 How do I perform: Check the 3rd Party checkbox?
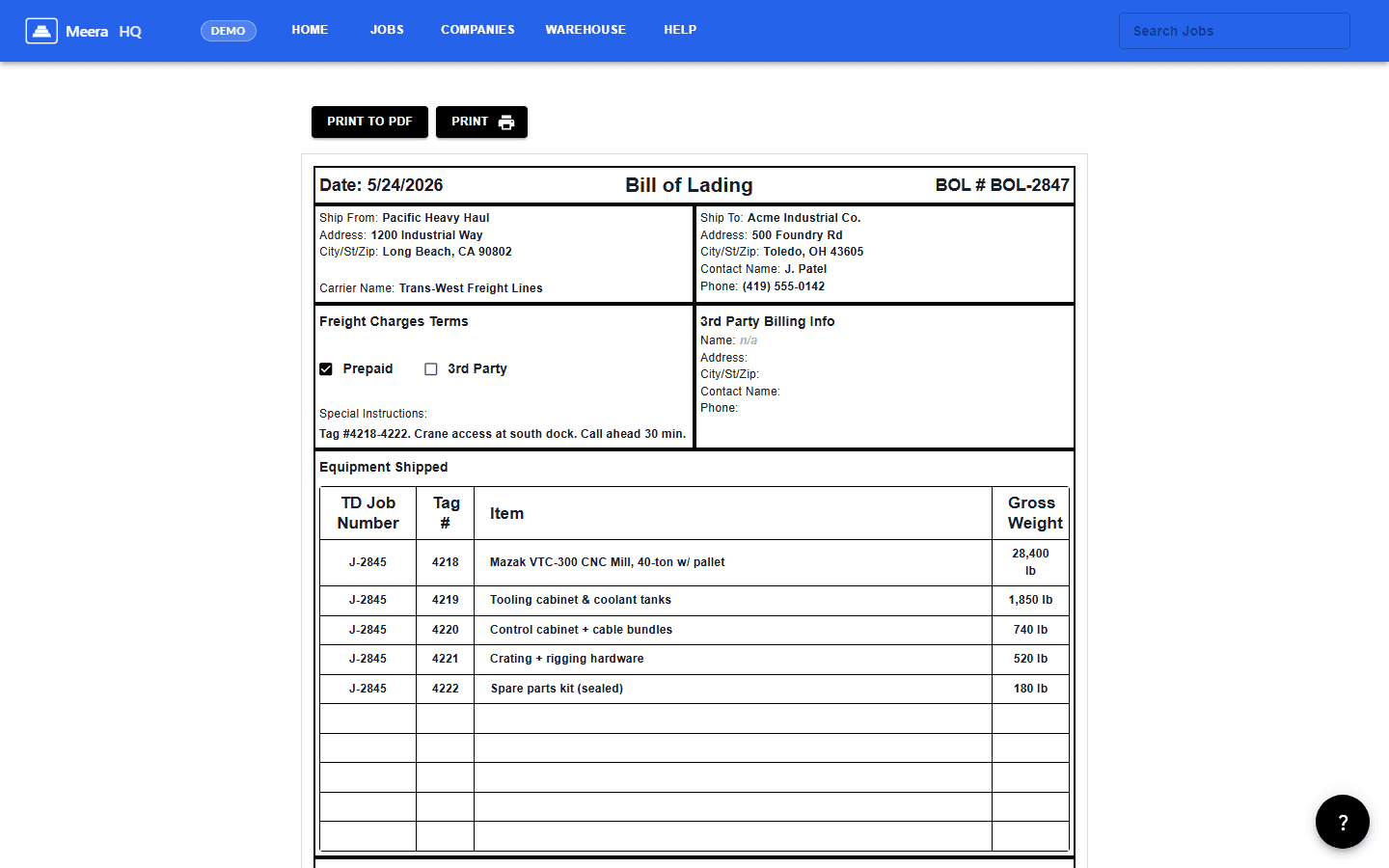click(431, 369)
